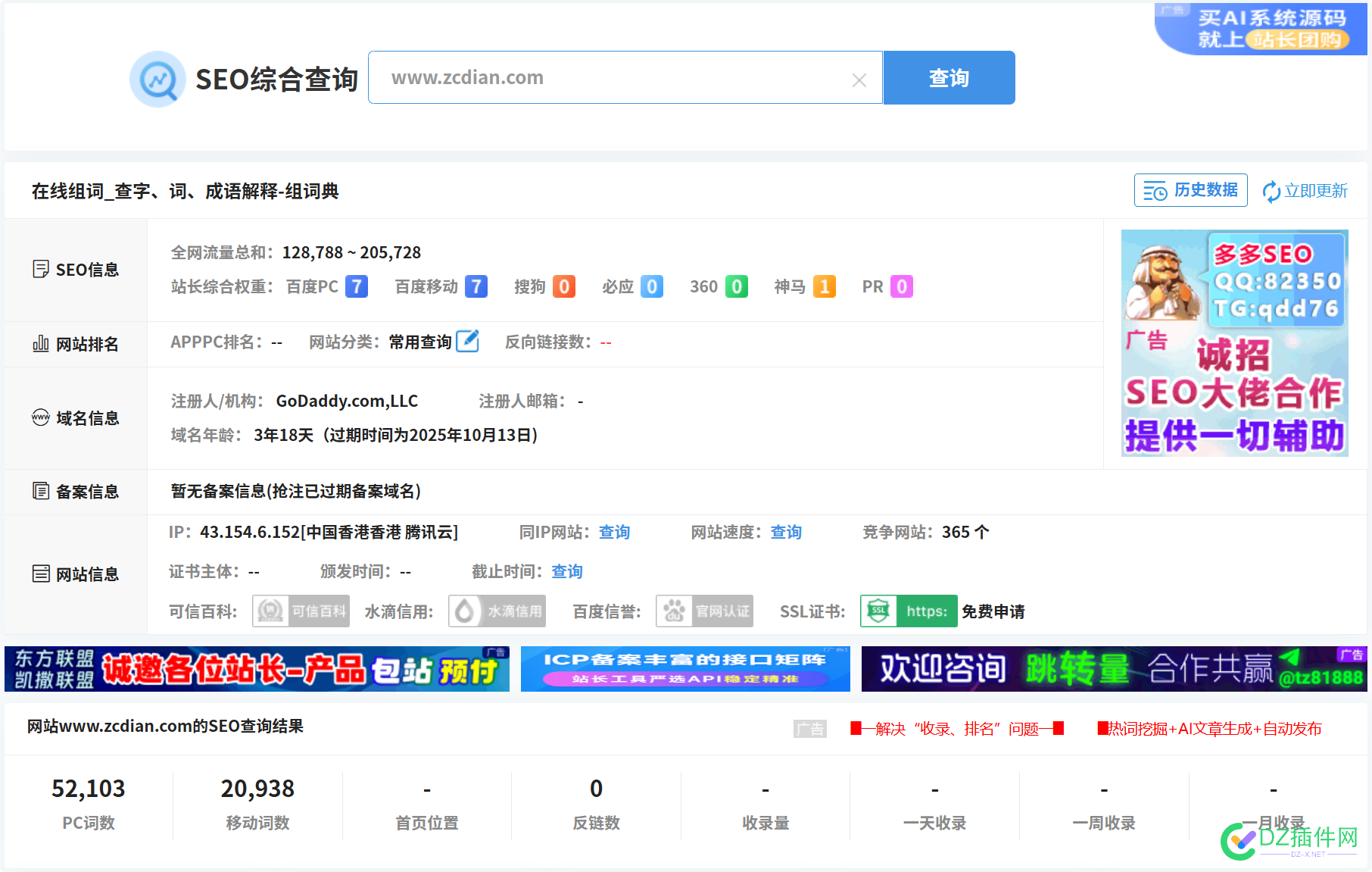Click the SEO信息 section icon
The image size is (1372, 872).
[40, 270]
